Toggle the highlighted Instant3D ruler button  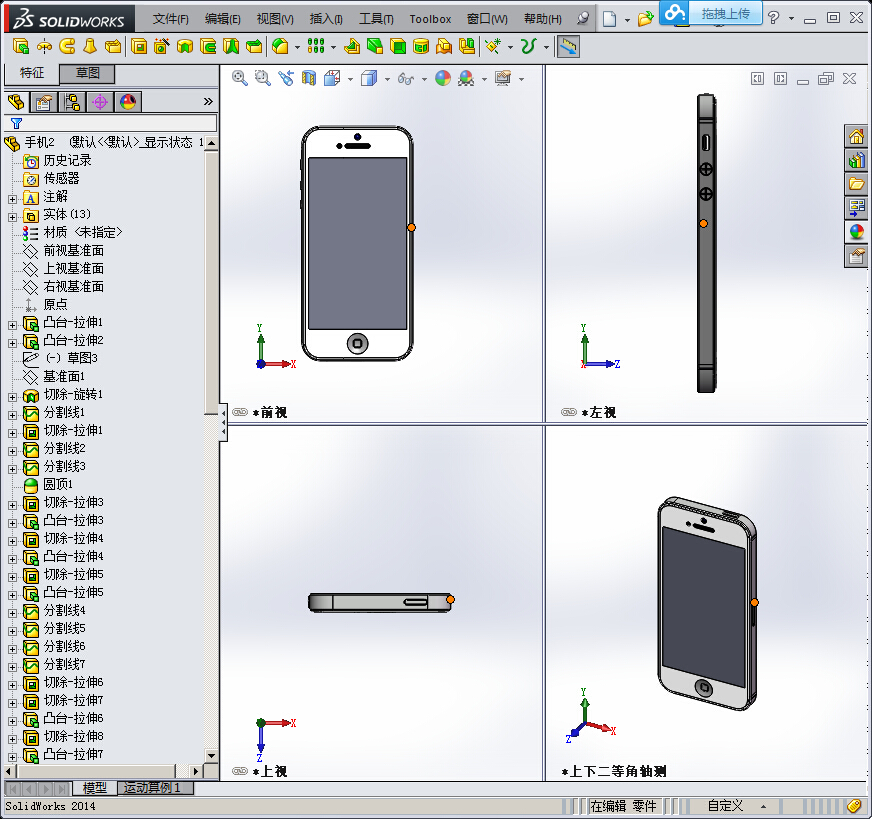pos(568,47)
